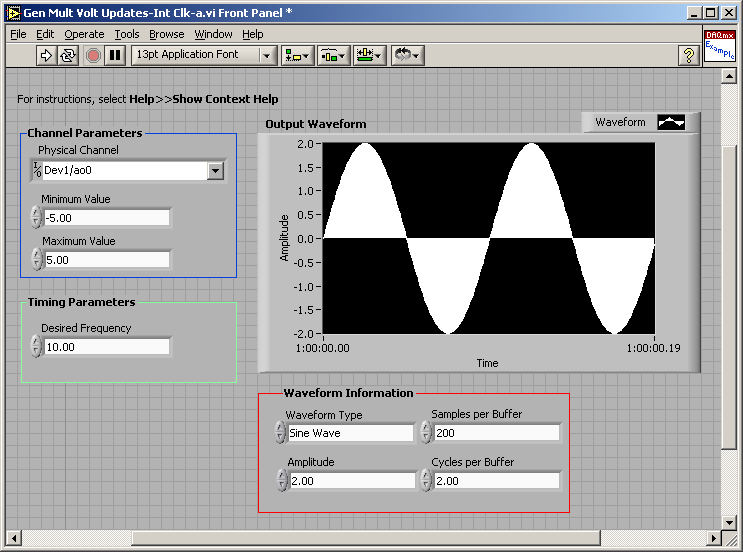Open the Tools menu

(x=127, y=34)
